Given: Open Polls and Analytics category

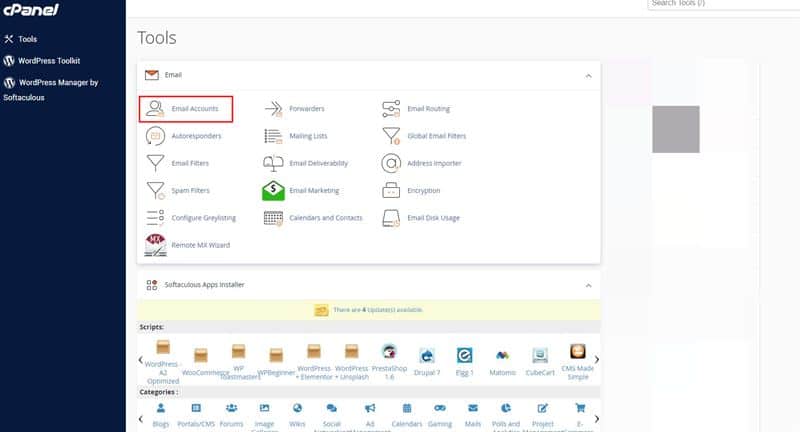Looking at the screenshot, I should pyautogui.click(x=506, y=417).
